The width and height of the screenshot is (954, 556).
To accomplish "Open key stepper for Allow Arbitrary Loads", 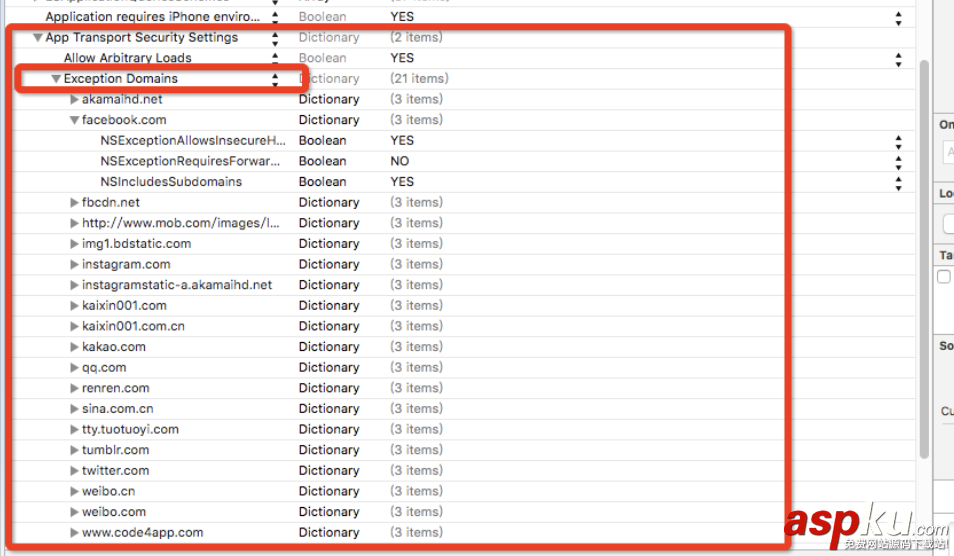I will click(x=275, y=58).
